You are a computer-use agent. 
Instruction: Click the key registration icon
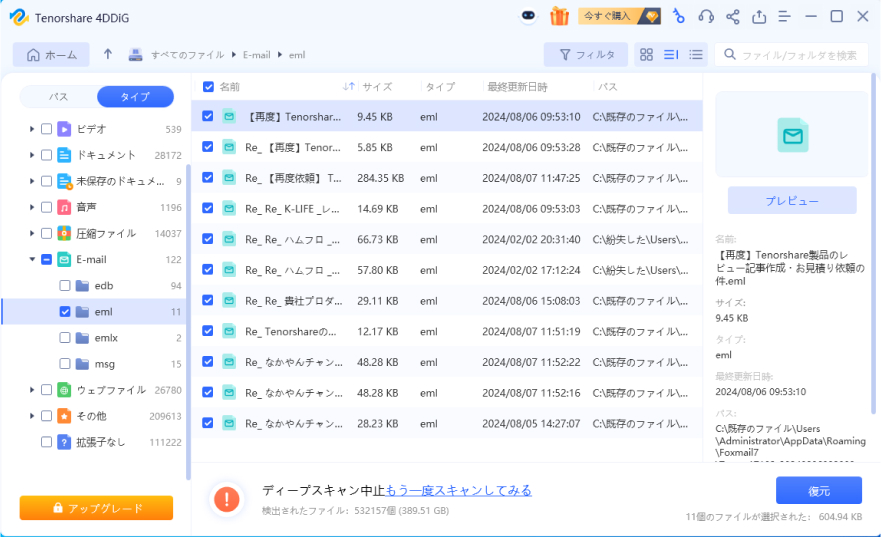[x=678, y=16]
